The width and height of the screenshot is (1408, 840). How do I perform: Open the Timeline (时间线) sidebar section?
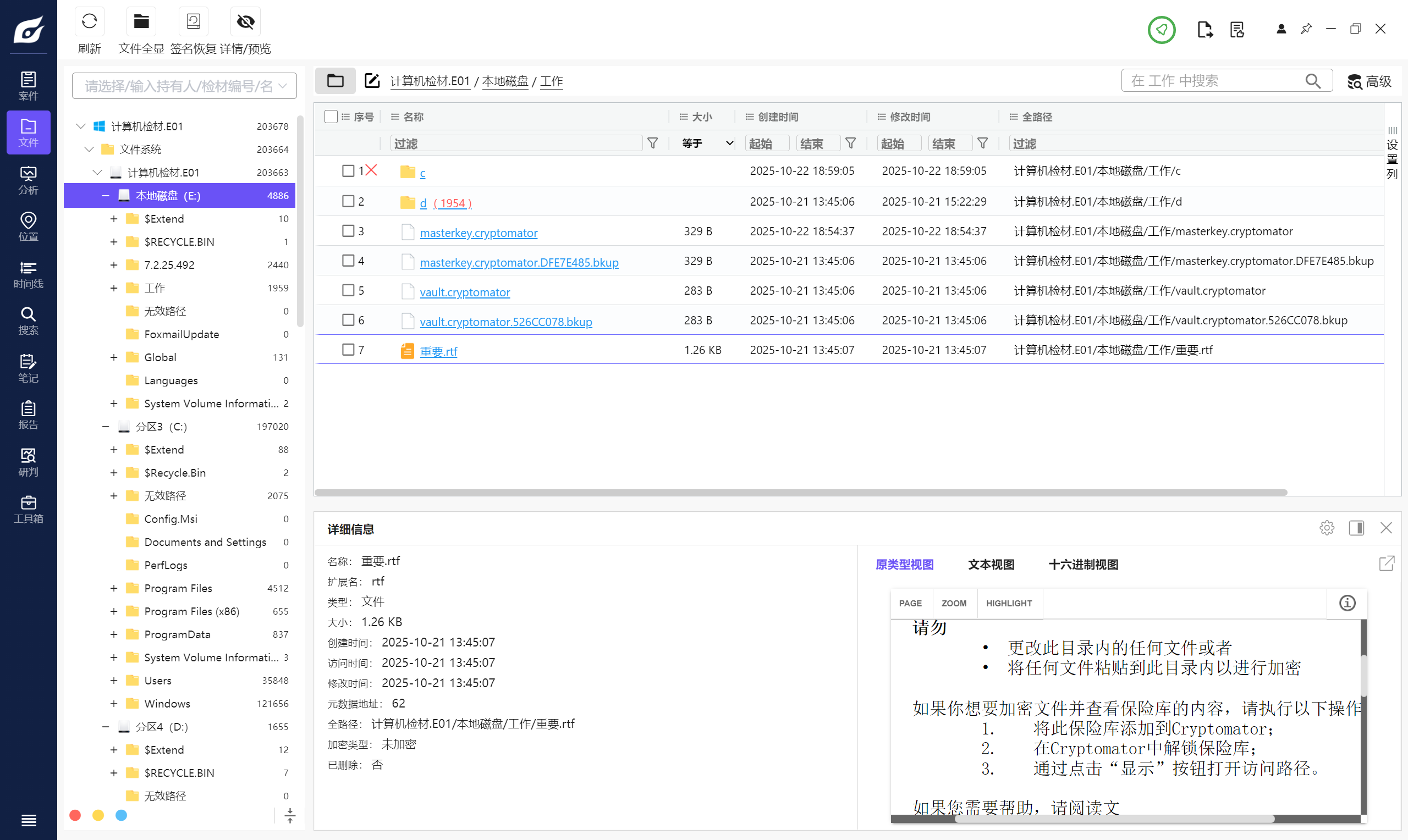(x=28, y=274)
